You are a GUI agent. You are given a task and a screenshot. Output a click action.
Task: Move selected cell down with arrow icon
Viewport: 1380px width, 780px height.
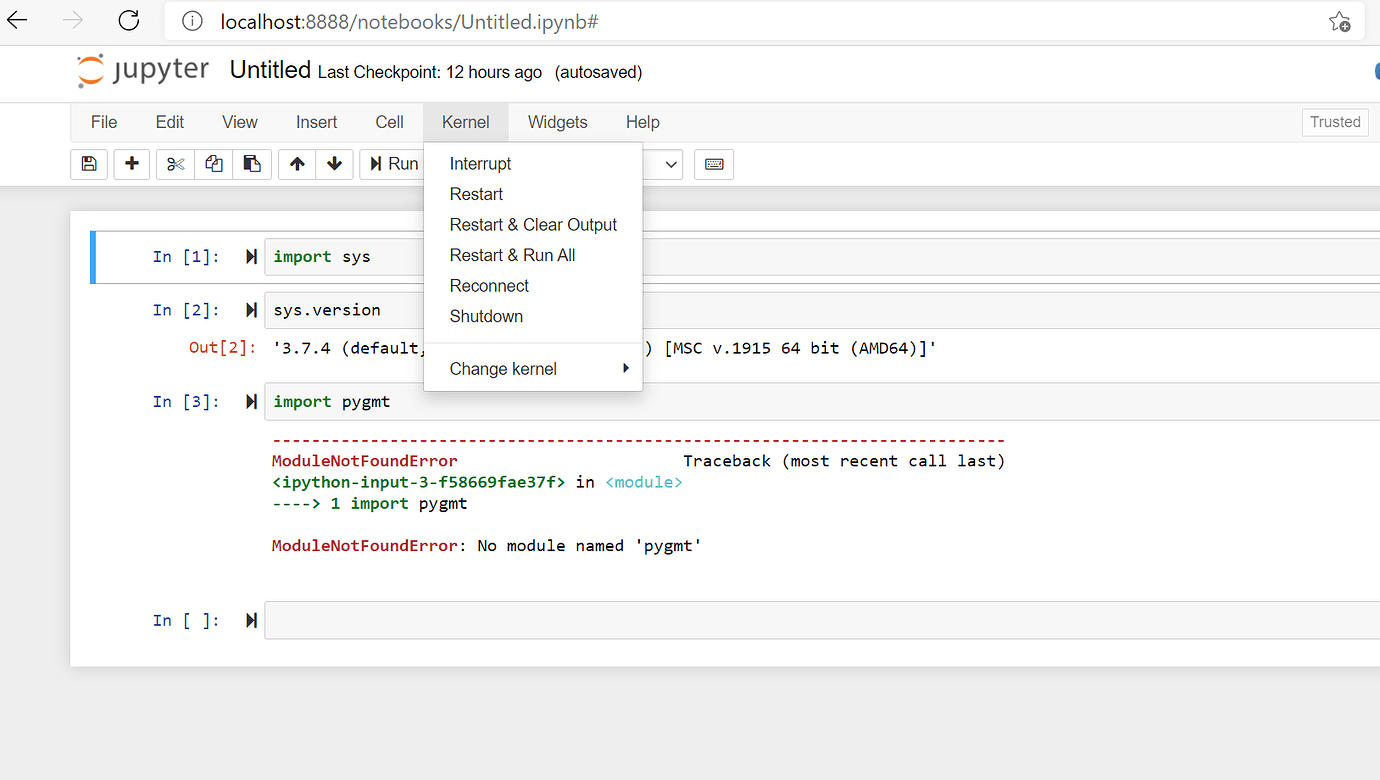pyautogui.click(x=334, y=164)
